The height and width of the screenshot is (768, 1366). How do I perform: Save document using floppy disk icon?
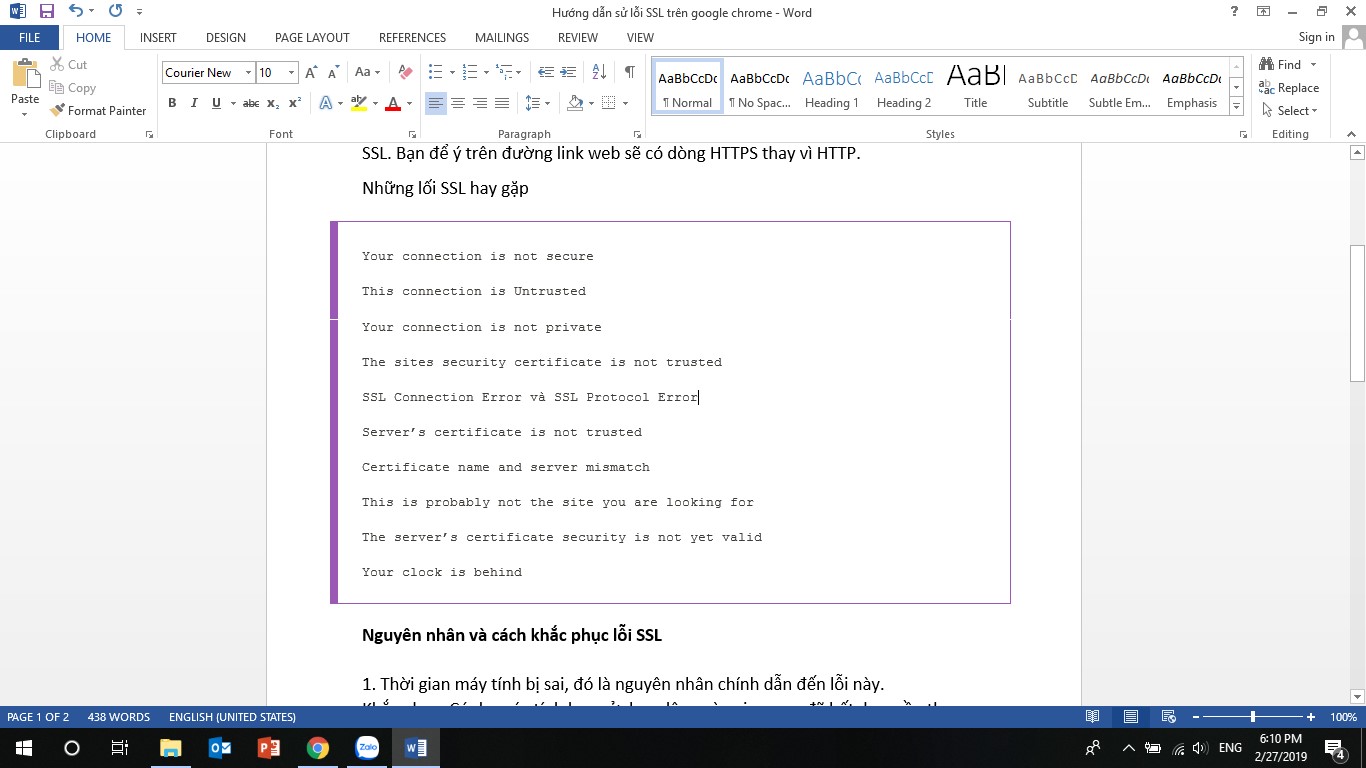[x=47, y=12]
